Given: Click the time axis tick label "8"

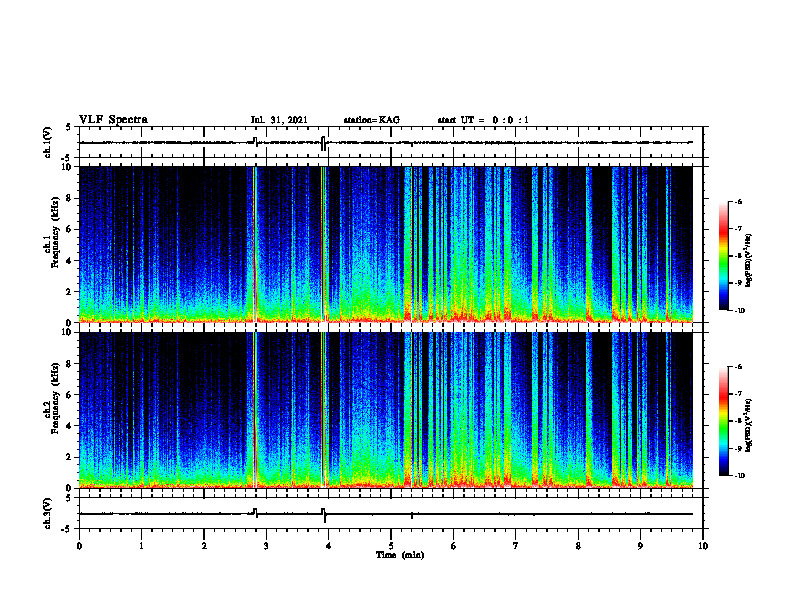Looking at the screenshot, I should pos(578,546).
